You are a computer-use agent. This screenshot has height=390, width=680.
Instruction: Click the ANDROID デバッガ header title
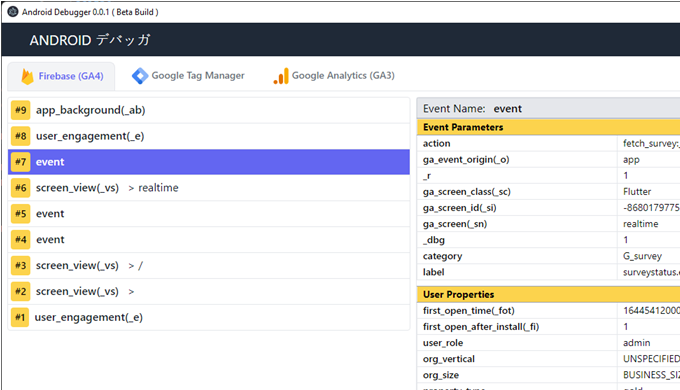(x=90, y=40)
